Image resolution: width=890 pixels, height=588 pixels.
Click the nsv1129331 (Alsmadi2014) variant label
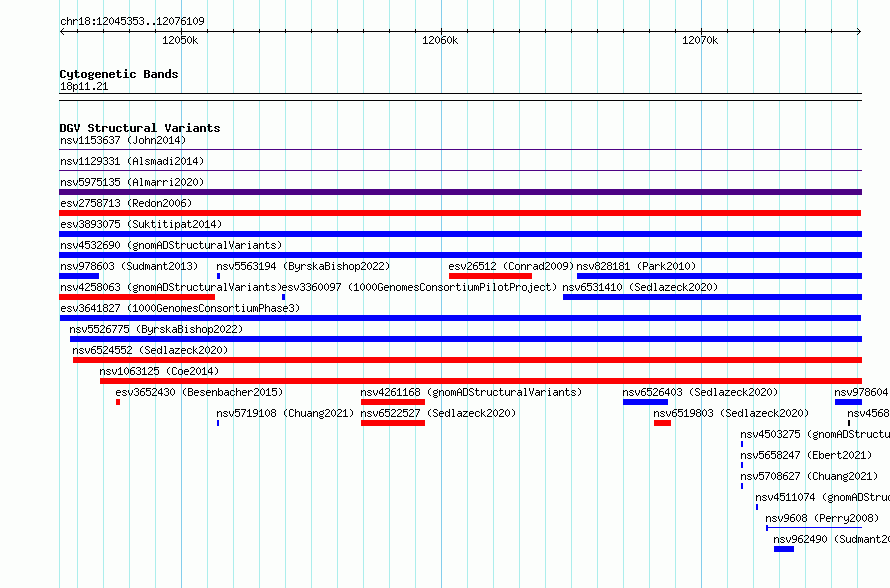132,161
